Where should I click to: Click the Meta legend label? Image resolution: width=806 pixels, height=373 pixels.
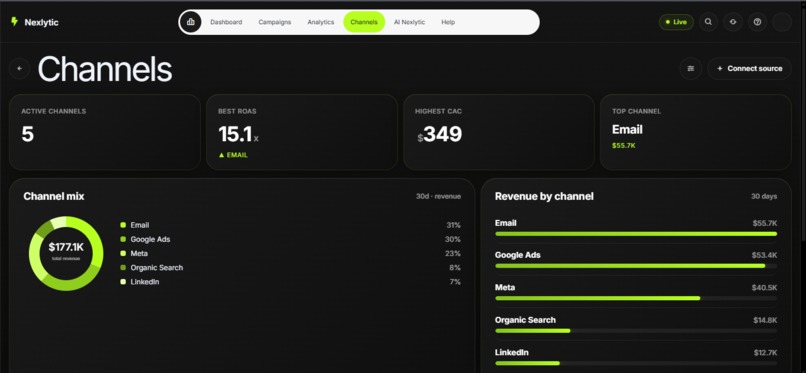pyautogui.click(x=139, y=253)
